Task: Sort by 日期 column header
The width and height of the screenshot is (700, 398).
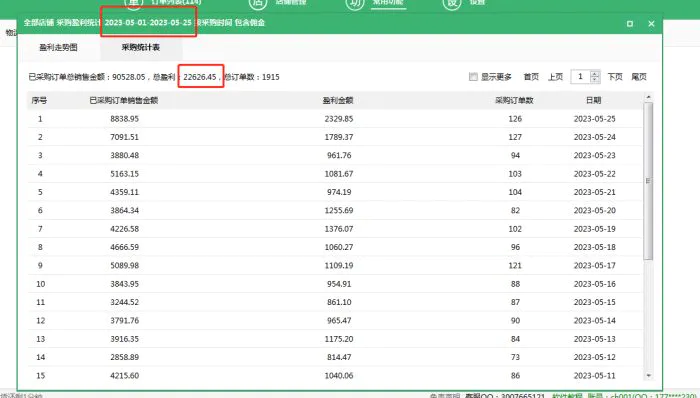Action: (x=594, y=100)
